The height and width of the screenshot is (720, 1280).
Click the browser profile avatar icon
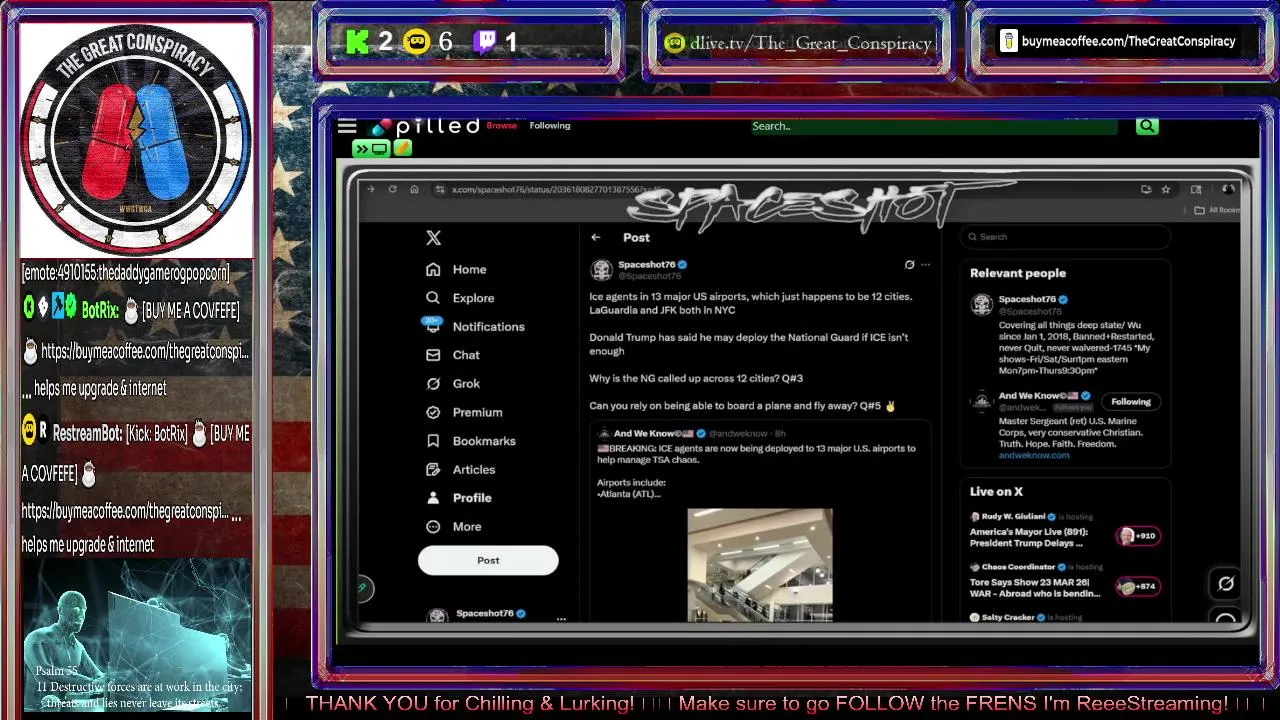pyautogui.click(x=1228, y=189)
